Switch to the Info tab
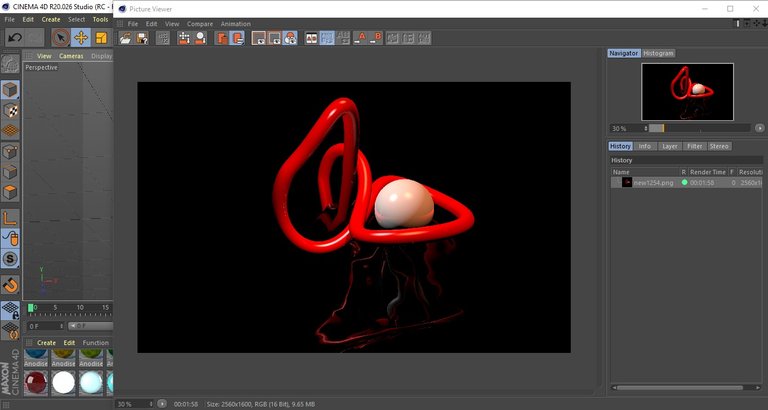Screen dimensions: 768x410 645,146
